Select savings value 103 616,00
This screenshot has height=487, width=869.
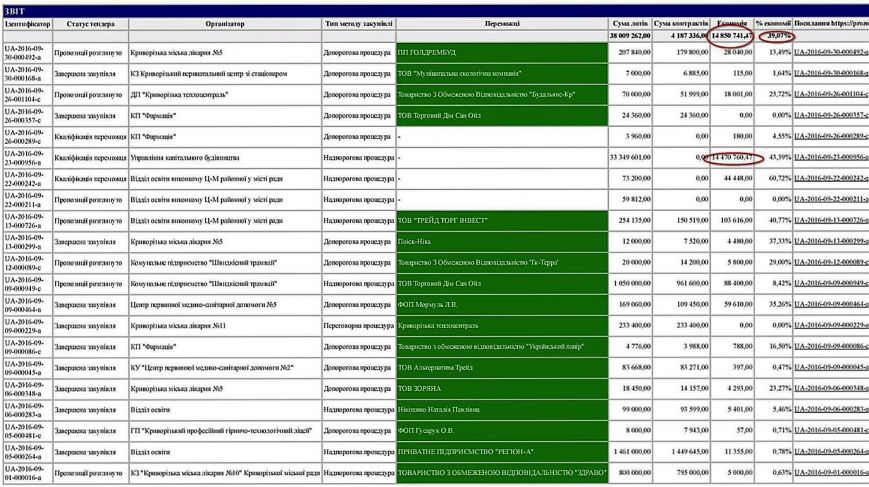[737, 221]
